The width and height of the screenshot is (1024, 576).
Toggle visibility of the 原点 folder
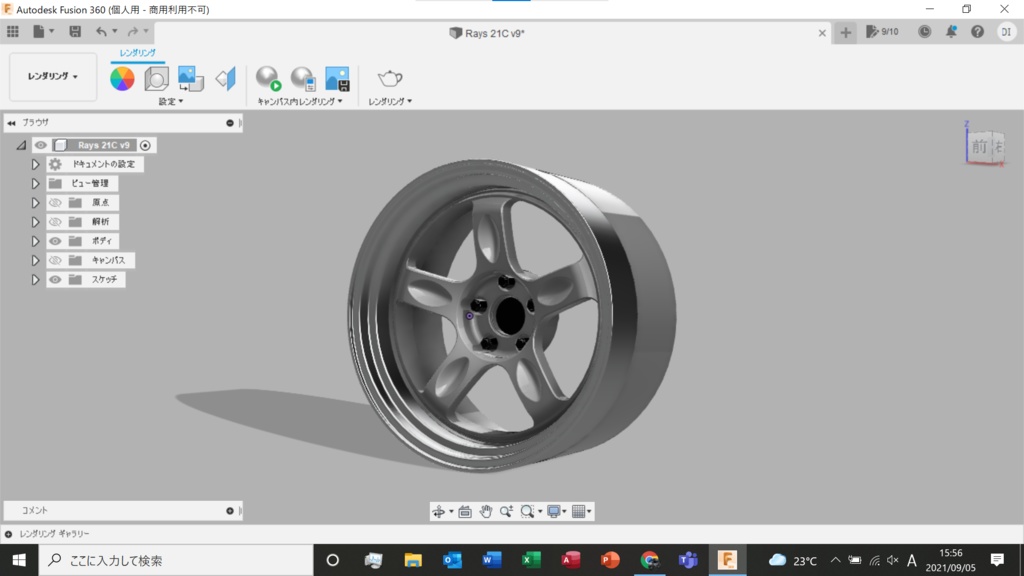click(55, 202)
